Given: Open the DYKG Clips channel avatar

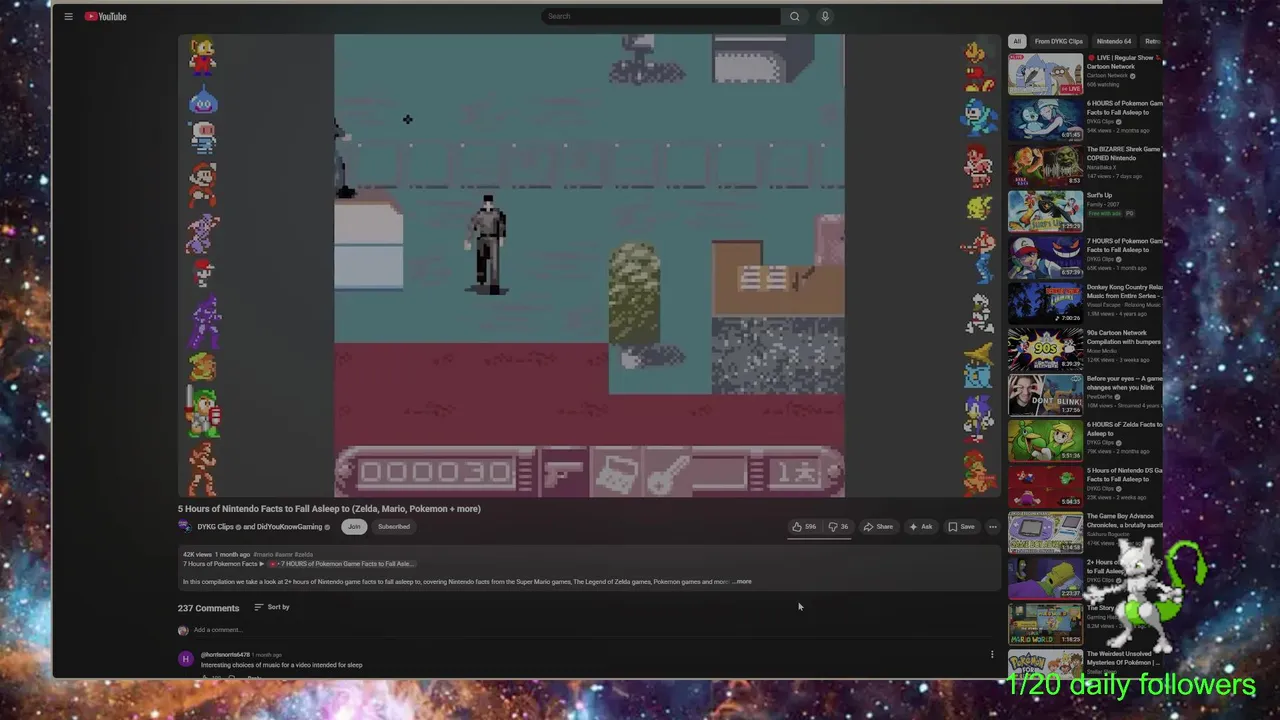Looking at the screenshot, I should (x=185, y=527).
